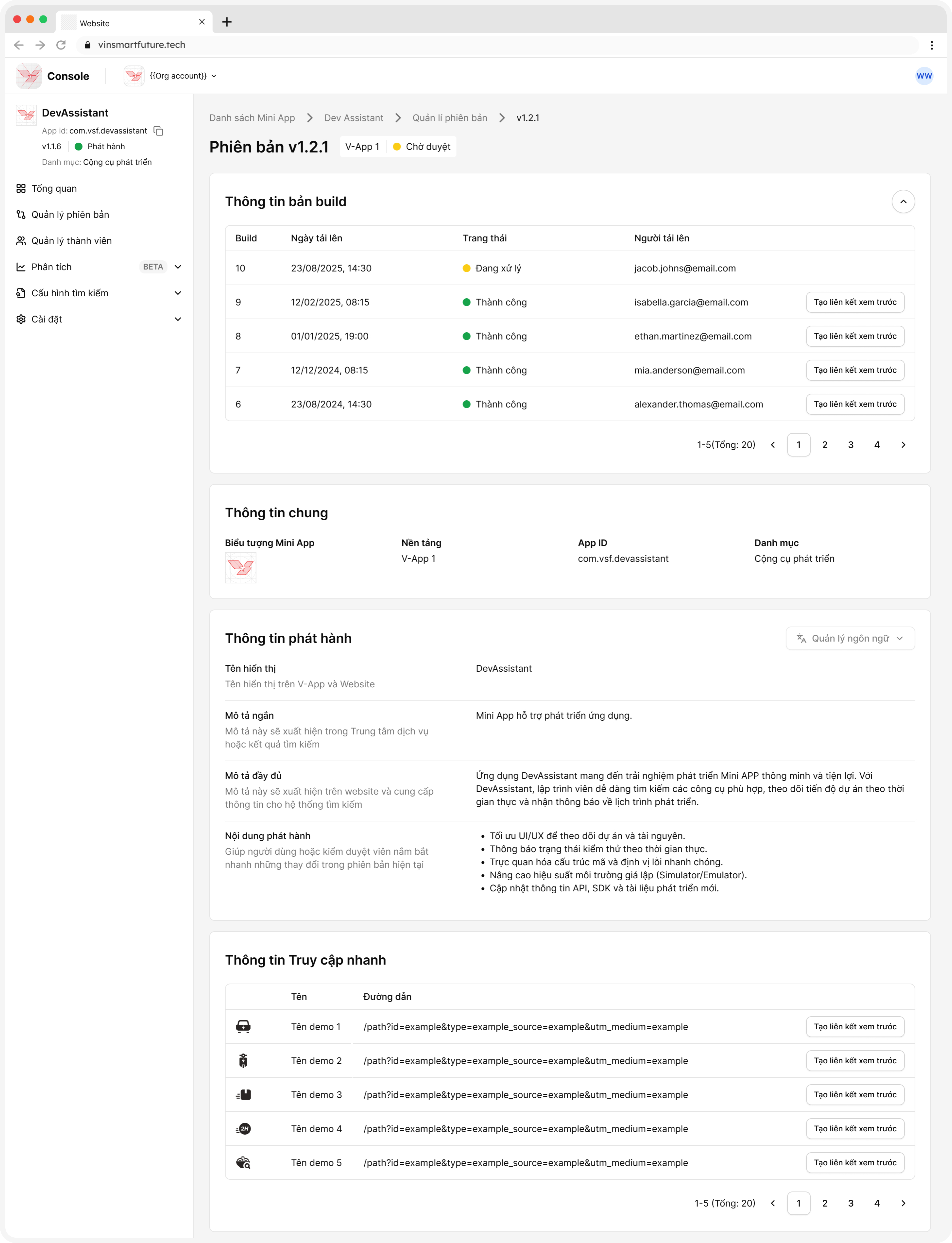Click Quản lí phiên bản breadcrumb
Viewport: 952px width, 1243px height.
point(450,118)
